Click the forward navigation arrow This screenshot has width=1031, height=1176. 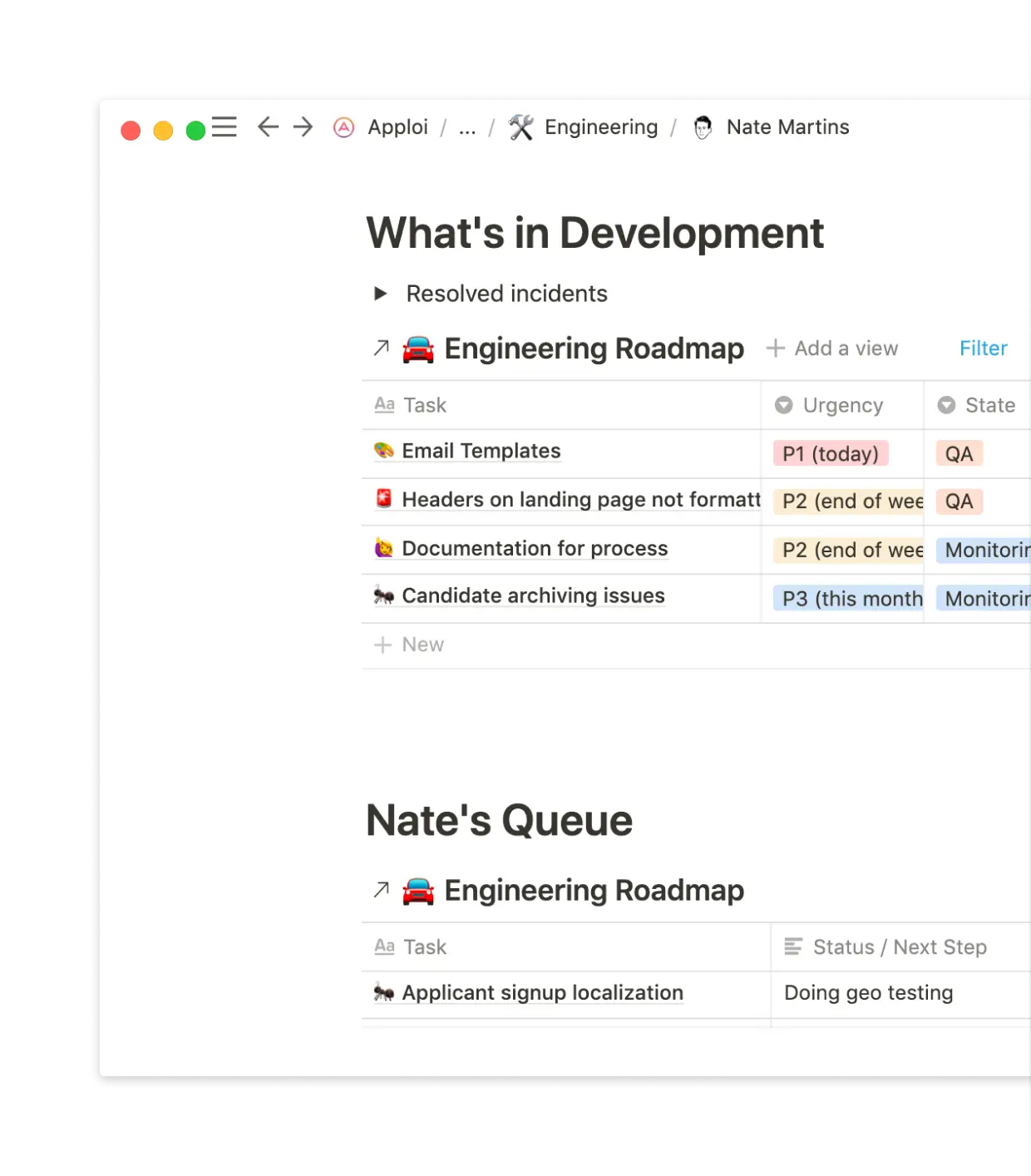[x=301, y=127]
